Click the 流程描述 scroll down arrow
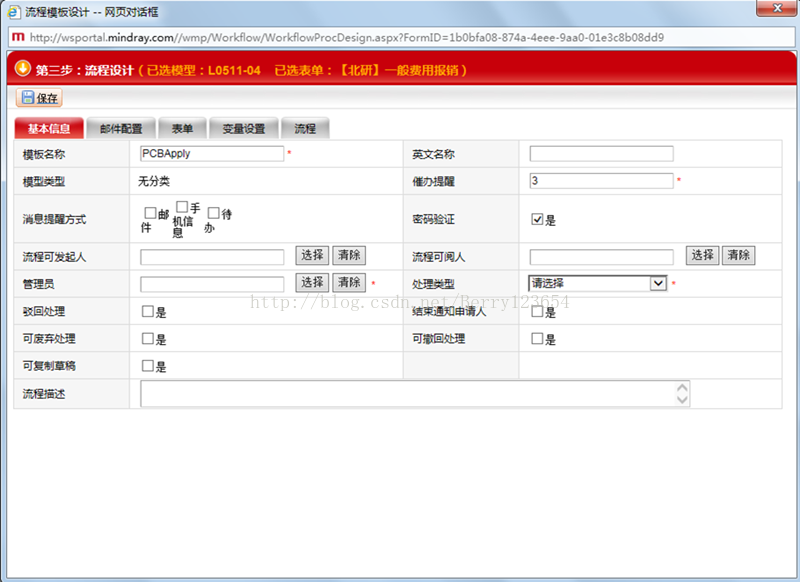The image size is (800, 582). click(682, 399)
